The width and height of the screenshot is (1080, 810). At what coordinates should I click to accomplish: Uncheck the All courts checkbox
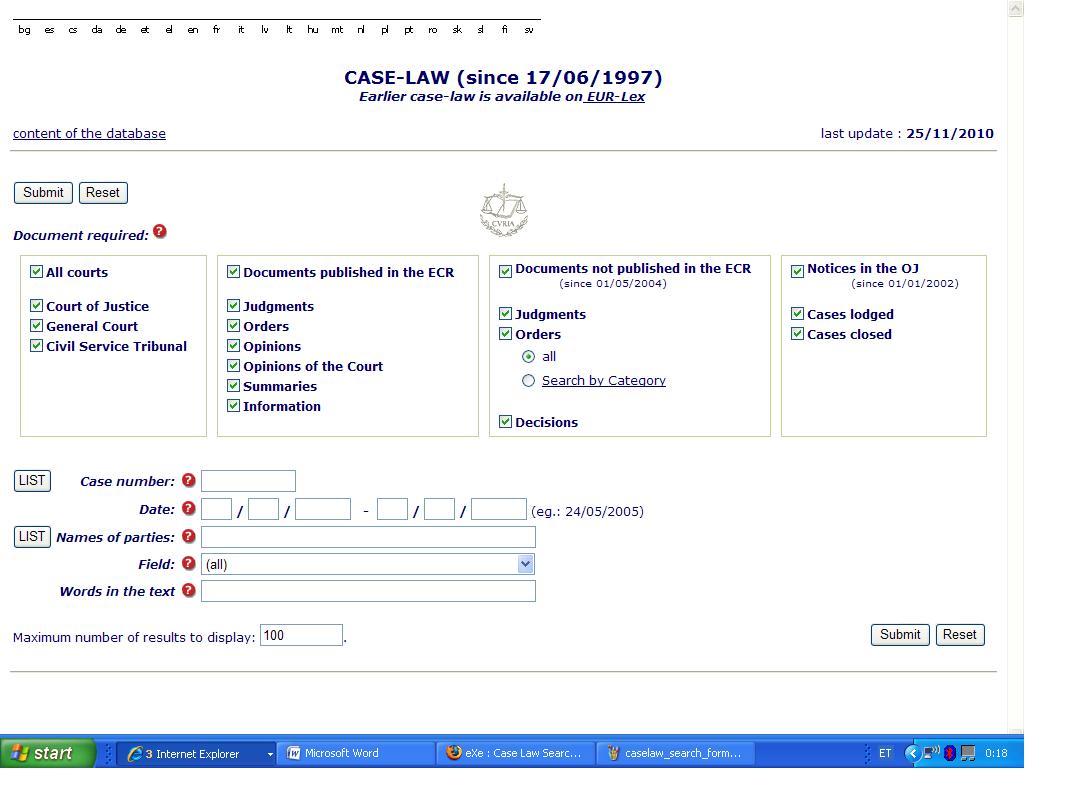[37, 272]
